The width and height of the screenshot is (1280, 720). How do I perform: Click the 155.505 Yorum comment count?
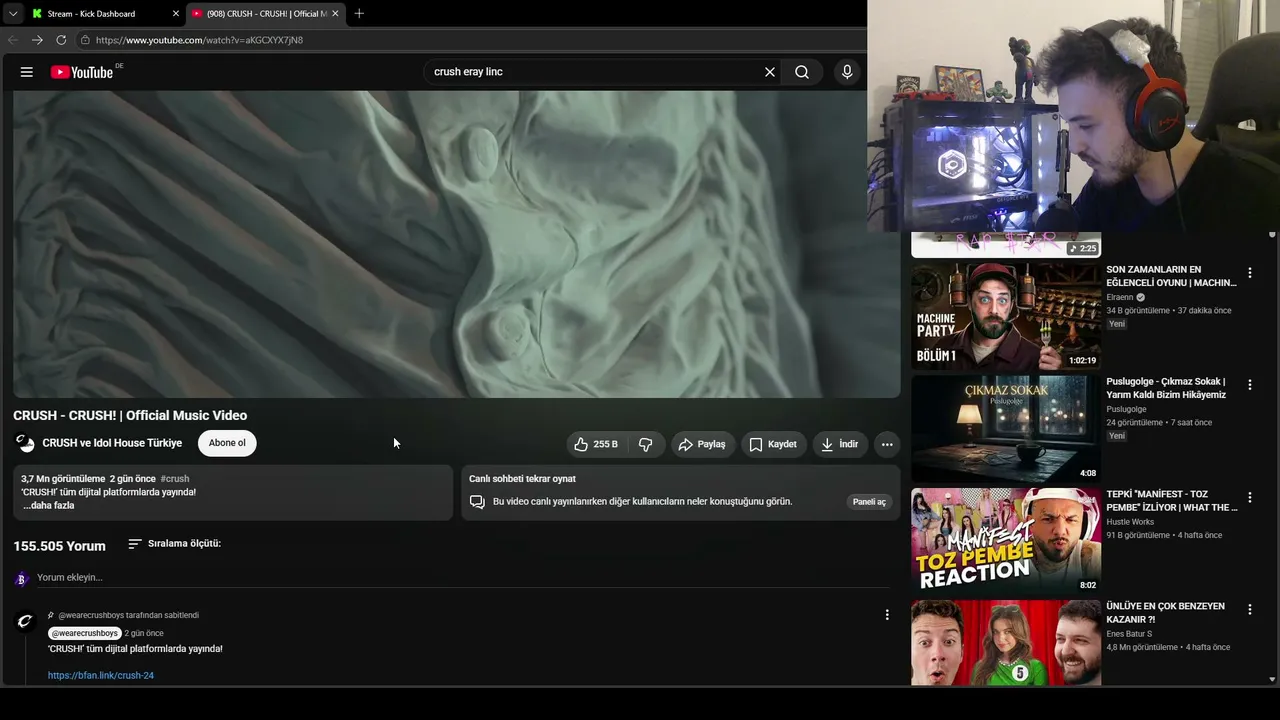(x=59, y=546)
